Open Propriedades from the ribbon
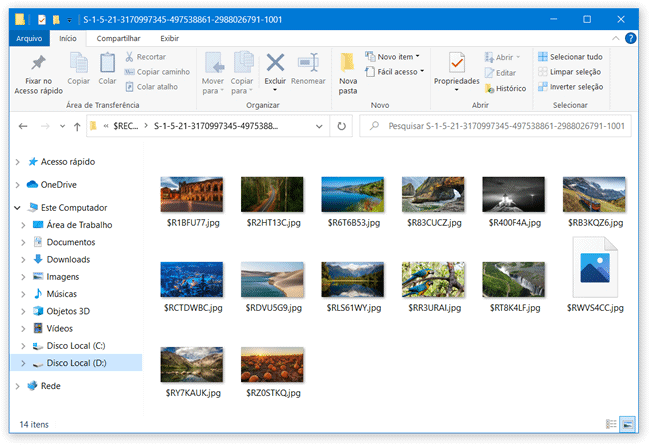The height and width of the screenshot is (445, 650). [456, 68]
